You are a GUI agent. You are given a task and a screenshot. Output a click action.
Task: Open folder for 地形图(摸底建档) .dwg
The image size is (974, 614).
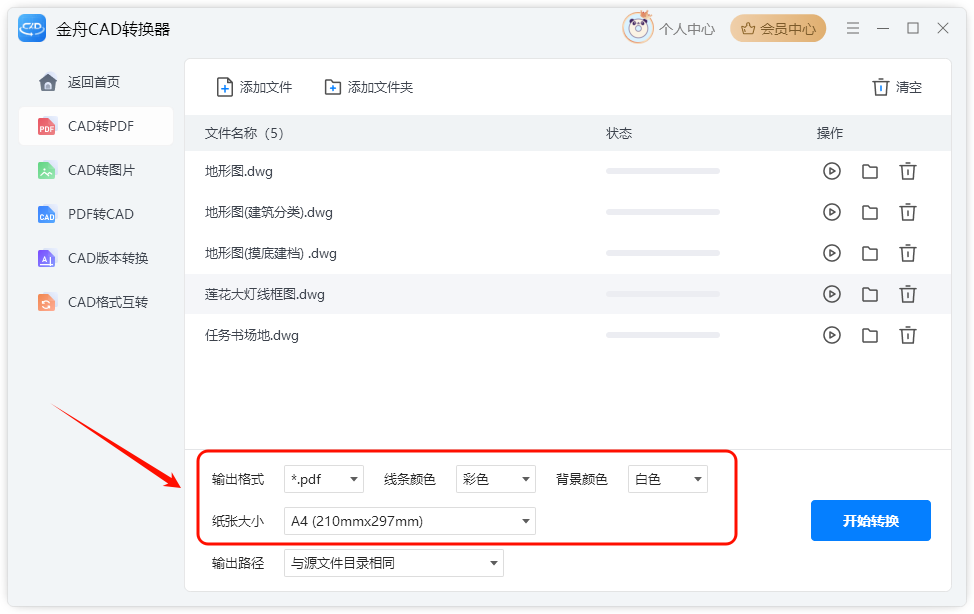point(870,253)
